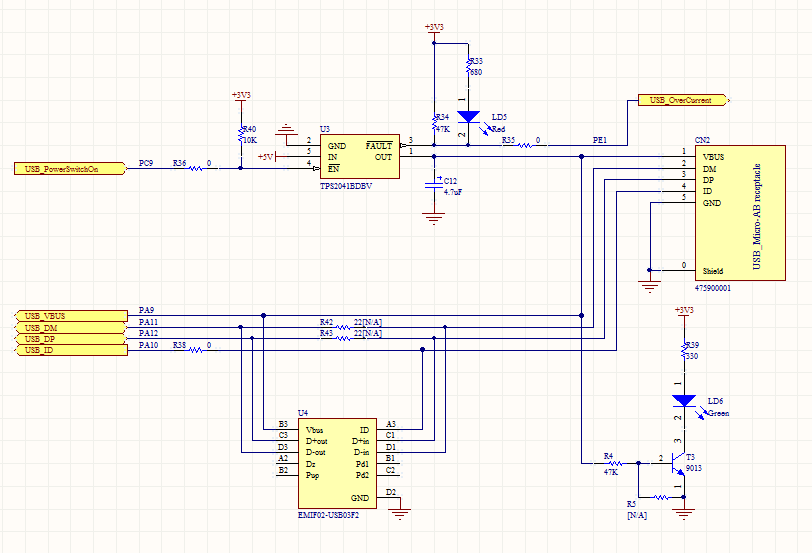Select the U3 TPS2041BDBV component body
This screenshot has height=553, width=812.
tap(358, 157)
